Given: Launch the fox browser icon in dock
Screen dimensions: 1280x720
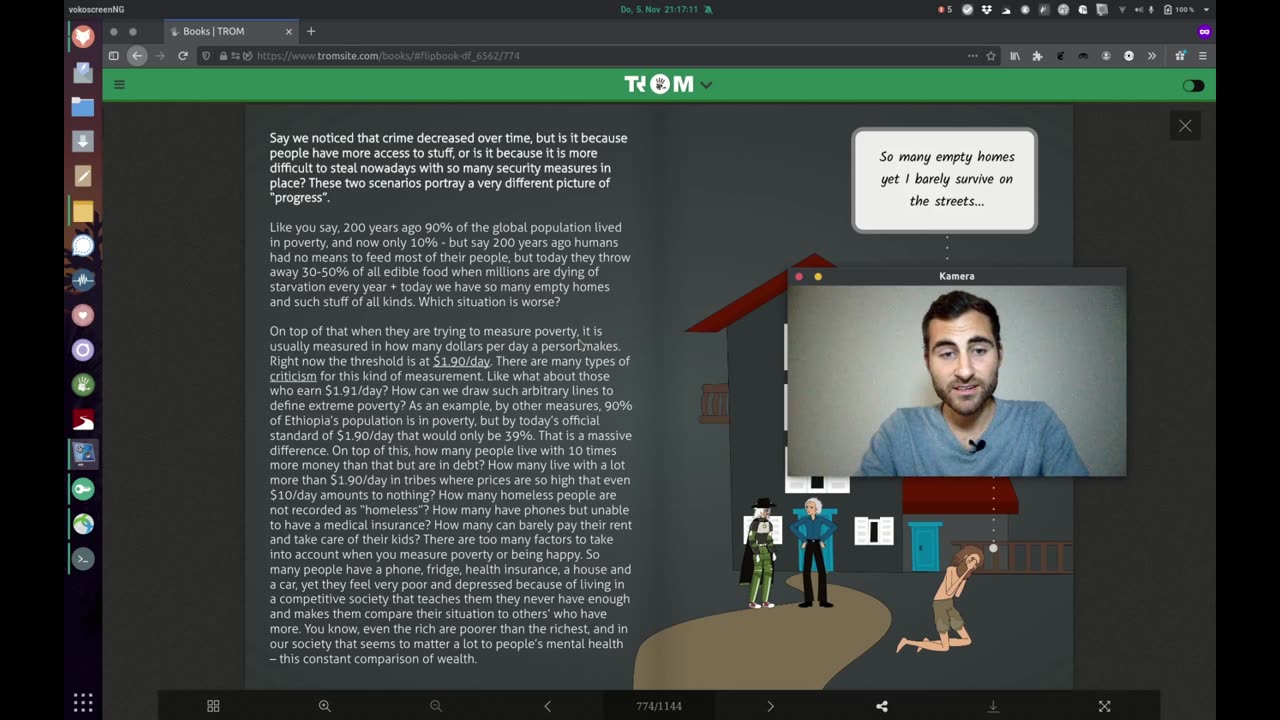Looking at the screenshot, I should point(83,37).
